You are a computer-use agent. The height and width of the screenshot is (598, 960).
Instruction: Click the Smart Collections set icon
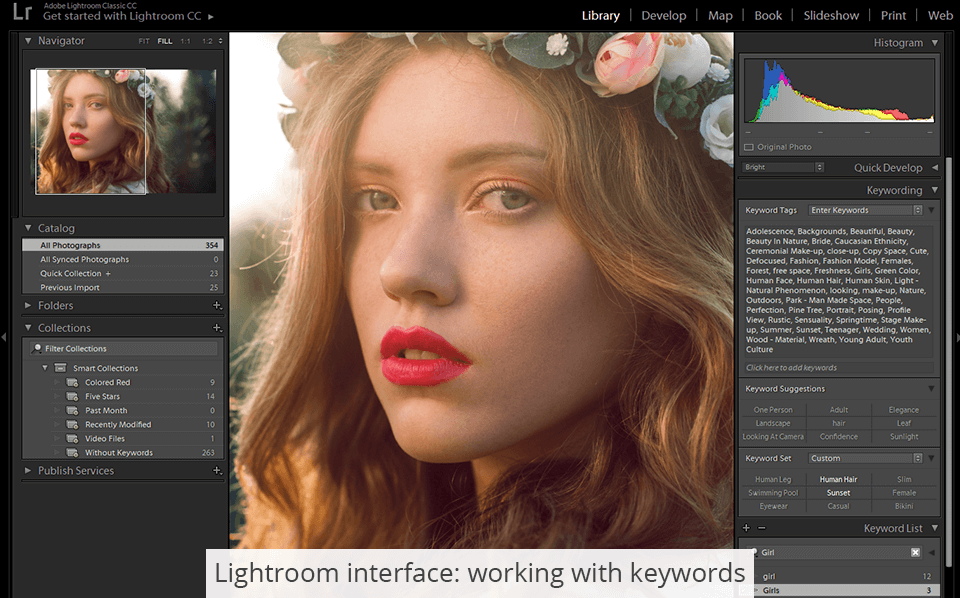pos(60,368)
